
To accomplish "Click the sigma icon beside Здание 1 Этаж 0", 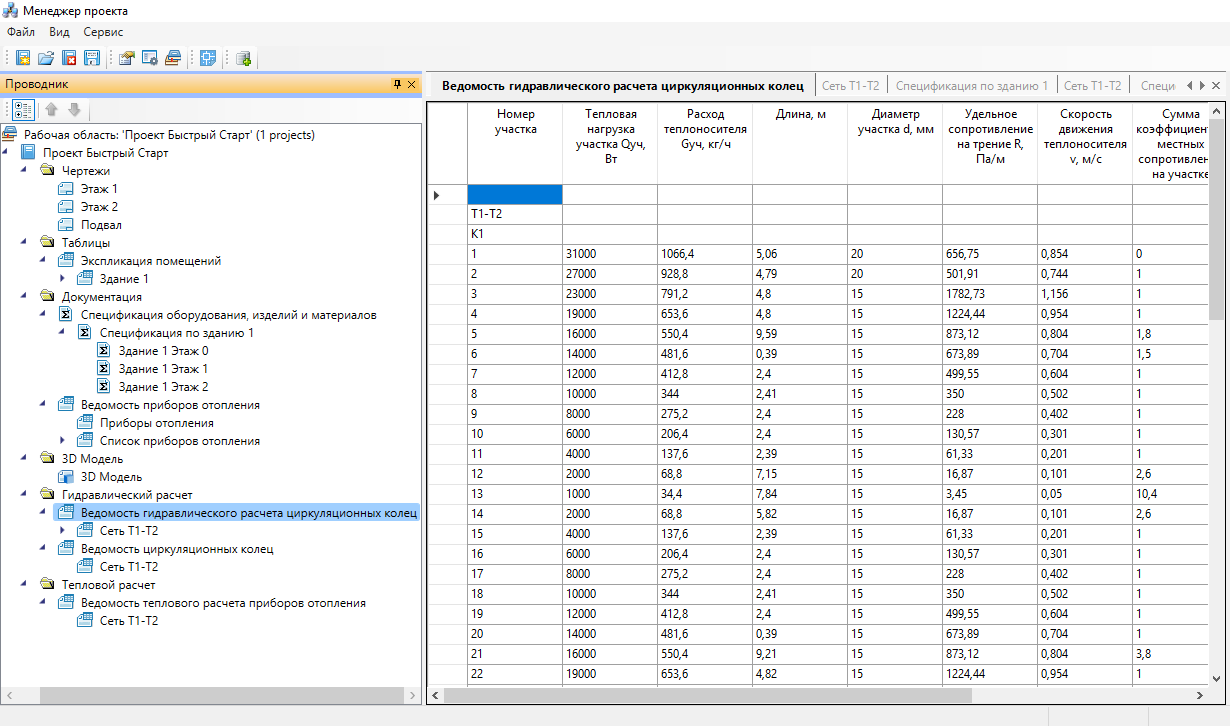I will pos(103,351).
